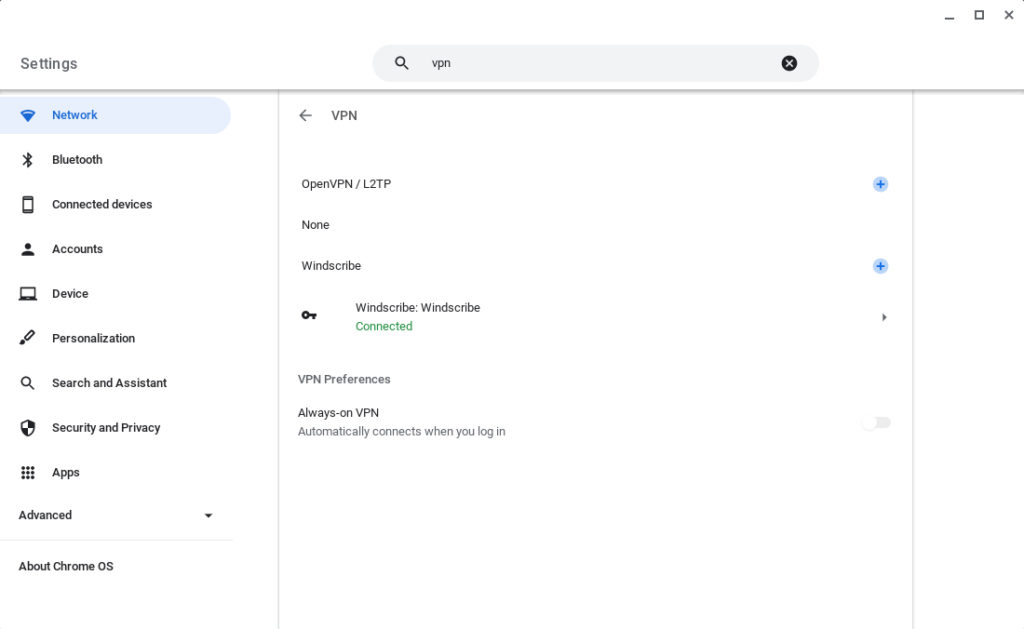This screenshot has width=1024, height=629.
Task: Open Personalization settings
Action: pyautogui.click(x=115, y=338)
